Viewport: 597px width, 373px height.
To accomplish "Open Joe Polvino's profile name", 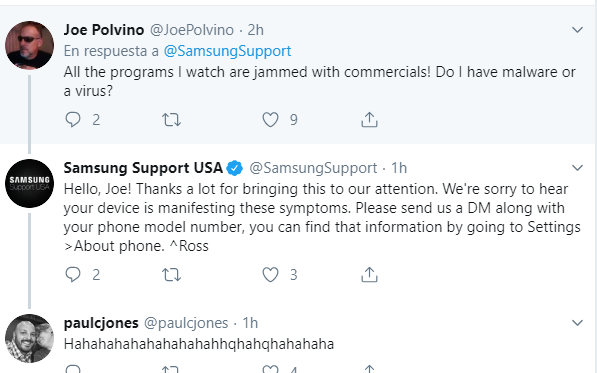I will 104,30.
